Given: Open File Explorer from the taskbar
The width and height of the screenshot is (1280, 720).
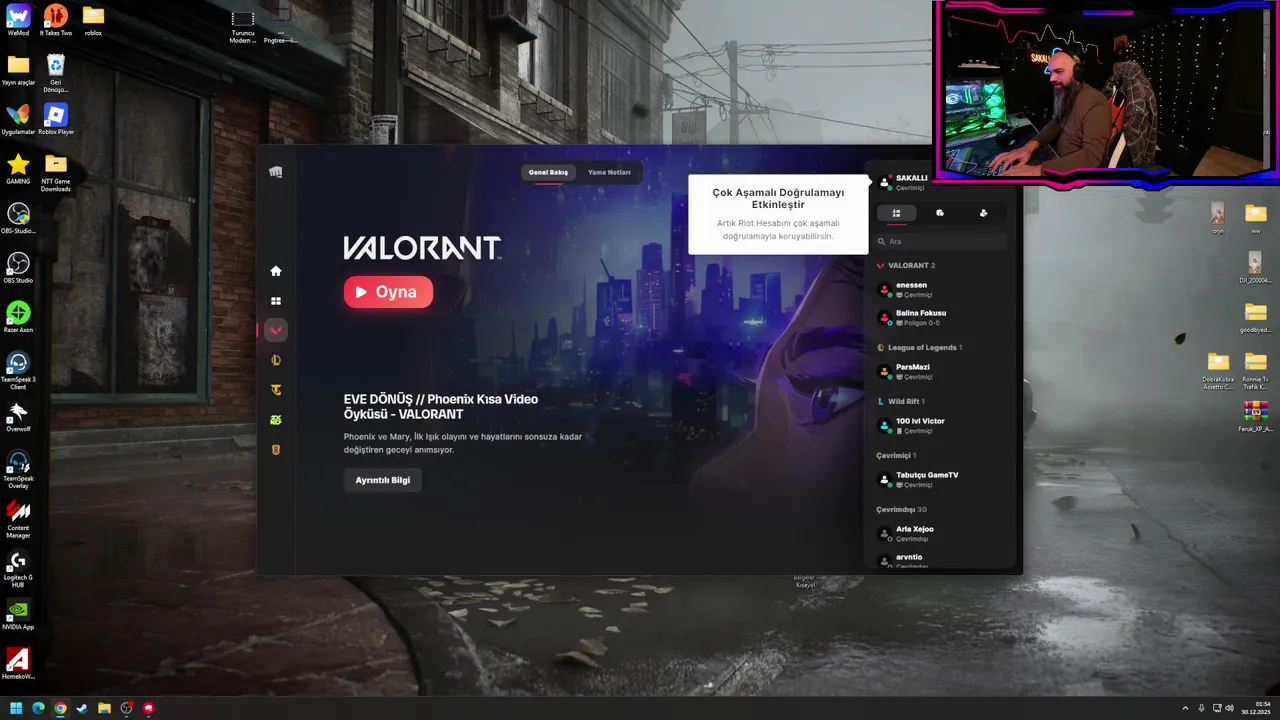Looking at the screenshot, I should 104,708.
